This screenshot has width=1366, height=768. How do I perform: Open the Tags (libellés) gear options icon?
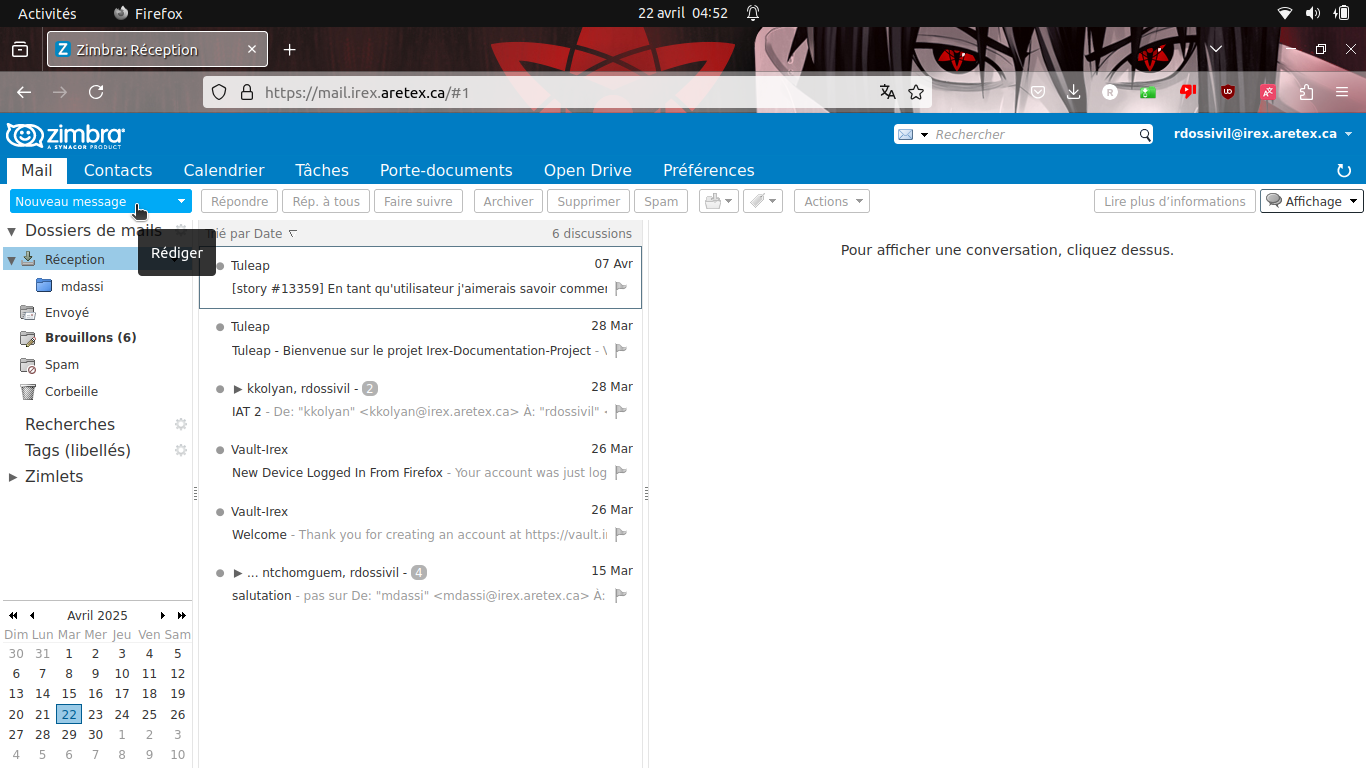181,450
